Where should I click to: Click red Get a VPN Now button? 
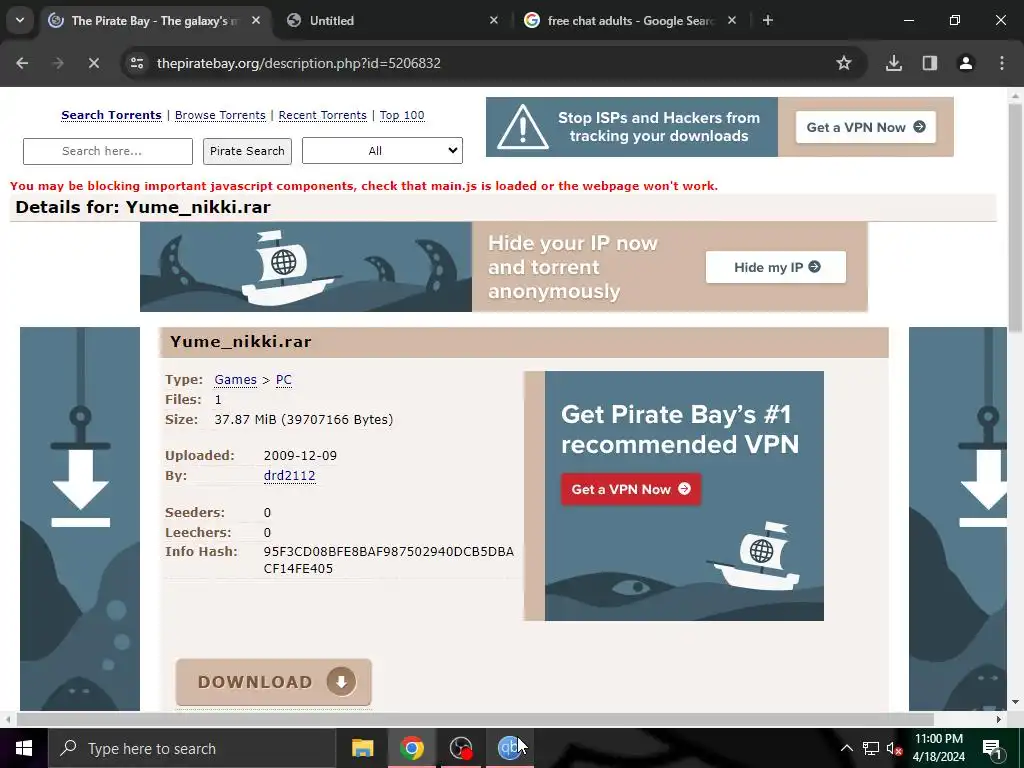click(631, 489)
